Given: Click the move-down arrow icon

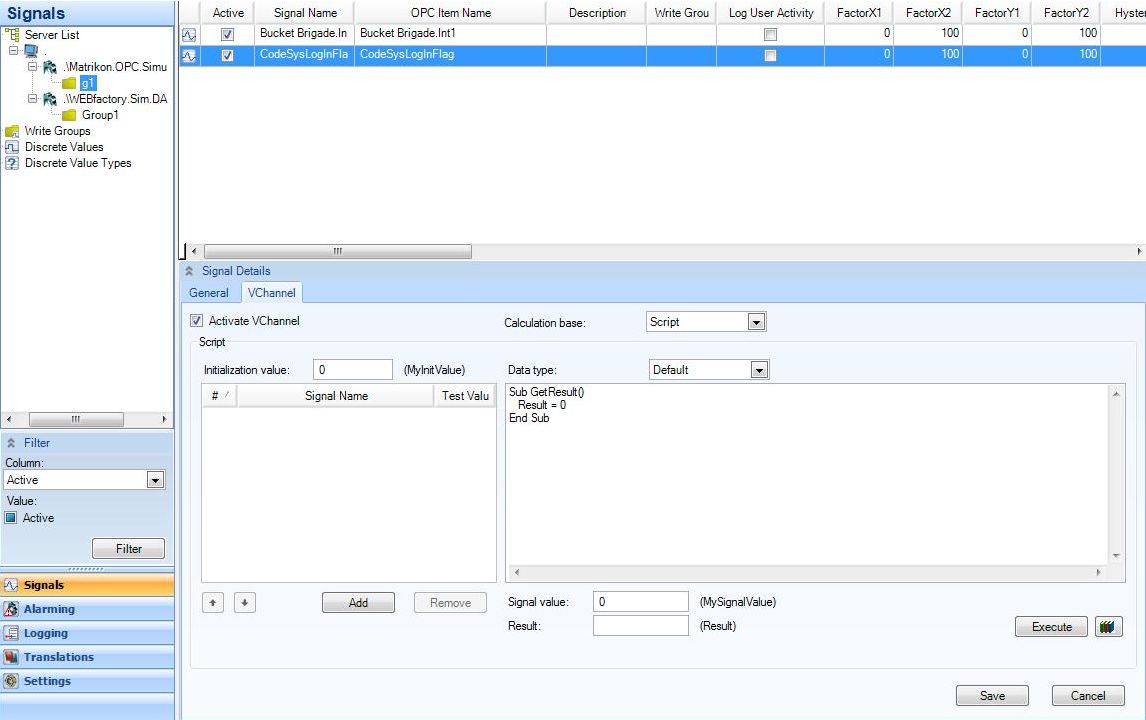Looking at the screenshot, I should (245, 603).
